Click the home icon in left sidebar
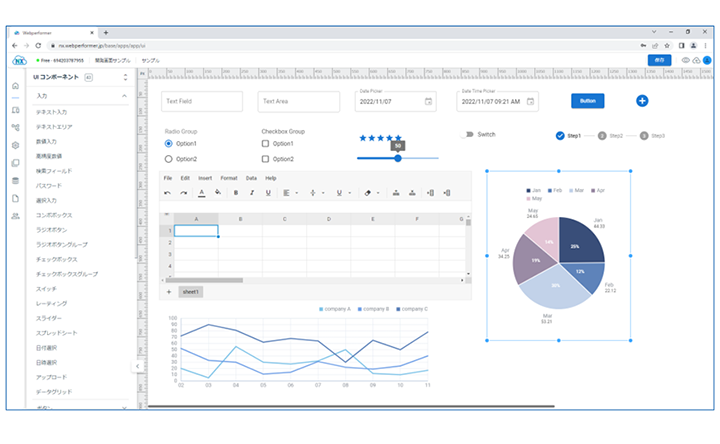720x444 pixels. click(x=15, y=87)
